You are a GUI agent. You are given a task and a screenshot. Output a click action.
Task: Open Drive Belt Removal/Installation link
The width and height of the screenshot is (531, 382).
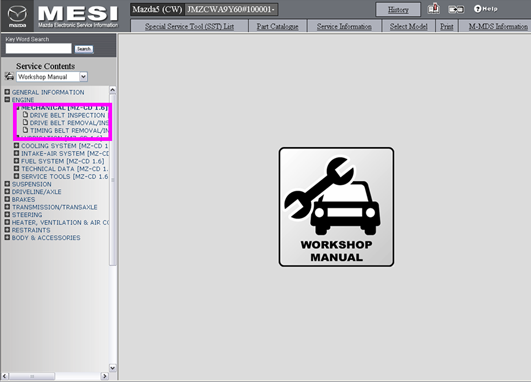point(69,123)
